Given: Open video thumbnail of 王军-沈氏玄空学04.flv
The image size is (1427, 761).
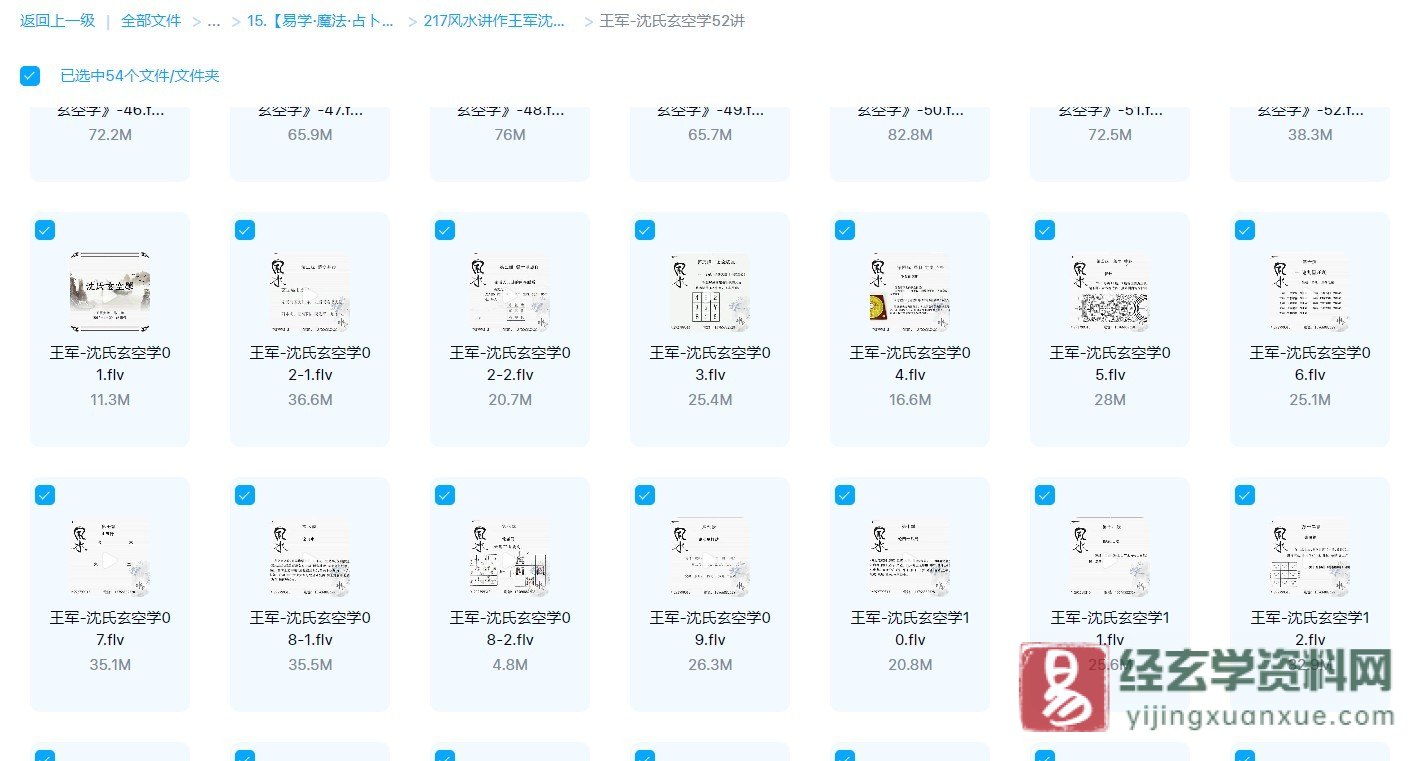Looking at the screenshot, I should [910, 292].
